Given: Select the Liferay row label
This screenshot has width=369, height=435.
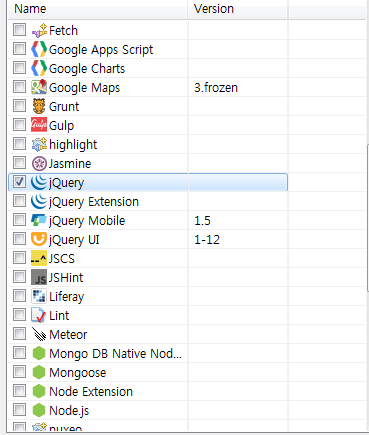Looking at the screenshot, I should (67, 297).
